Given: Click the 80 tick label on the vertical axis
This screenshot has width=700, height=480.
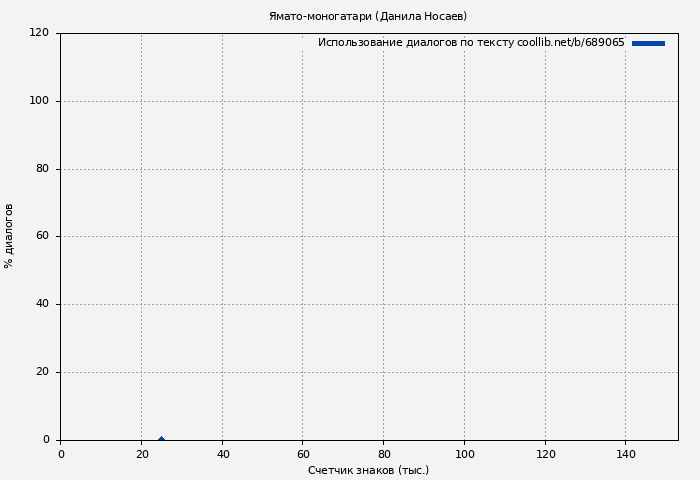Looking at the screenshot, I should click(x=42, y=169).
